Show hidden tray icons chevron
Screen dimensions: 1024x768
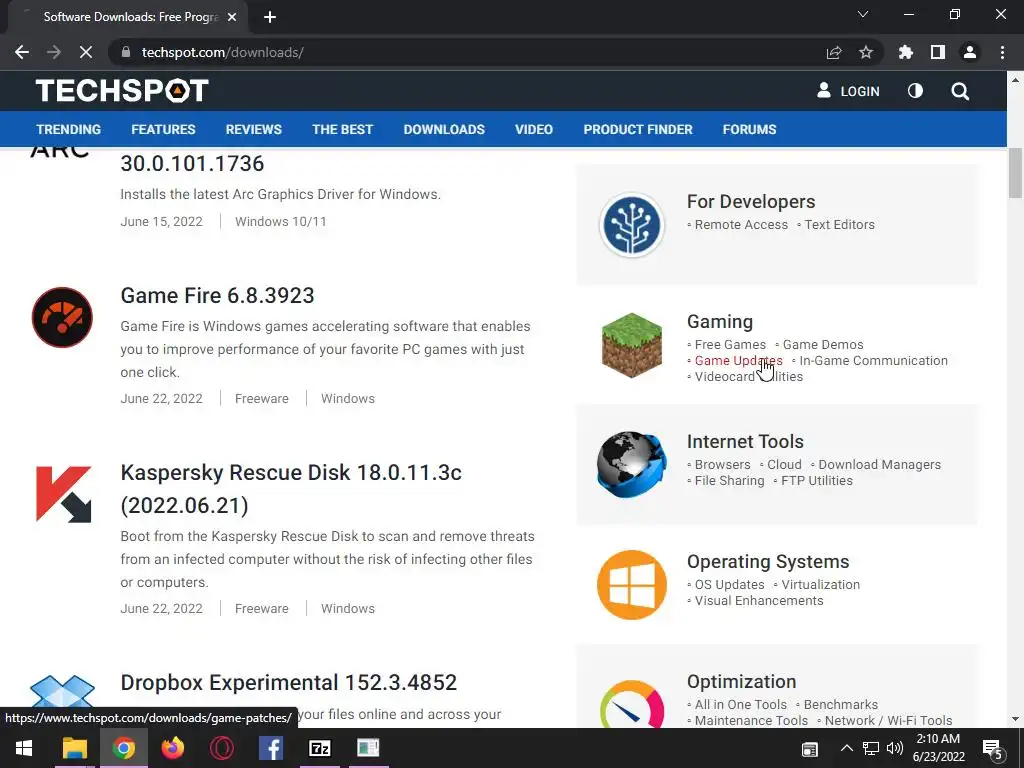coord(846,748)
